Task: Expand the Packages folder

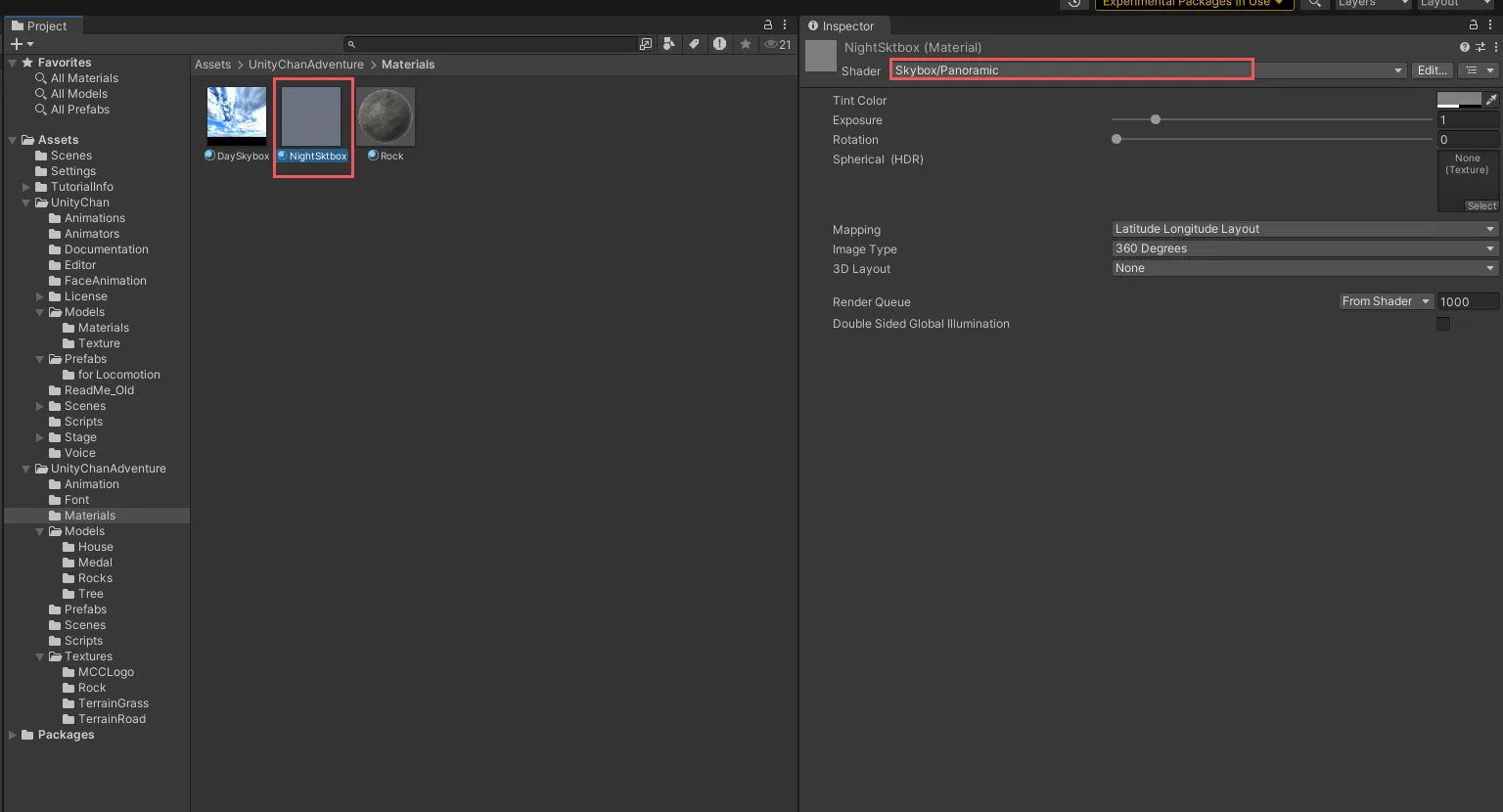Action: coord(13,735)
